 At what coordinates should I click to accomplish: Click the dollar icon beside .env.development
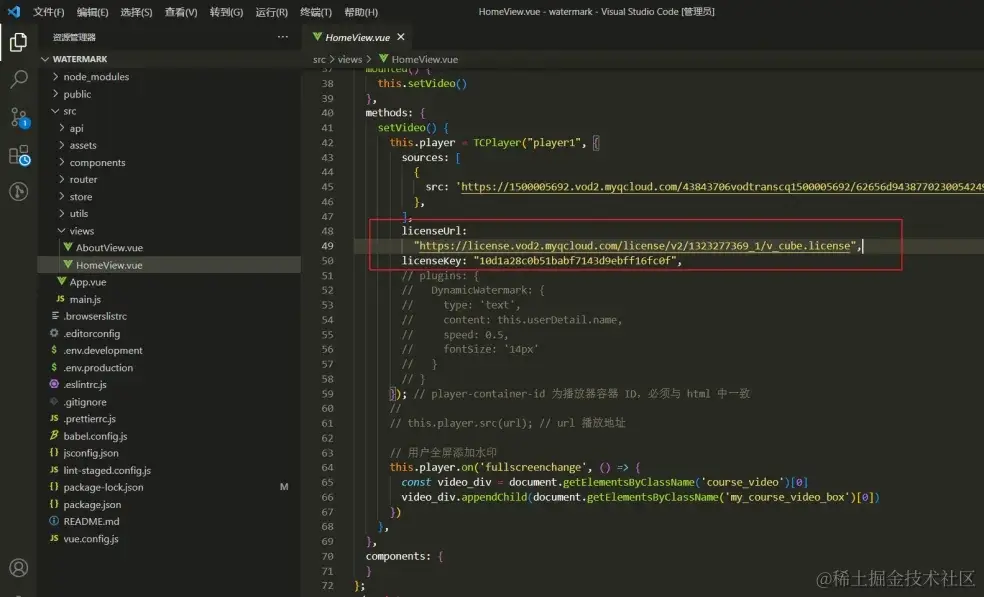(54, 350)
